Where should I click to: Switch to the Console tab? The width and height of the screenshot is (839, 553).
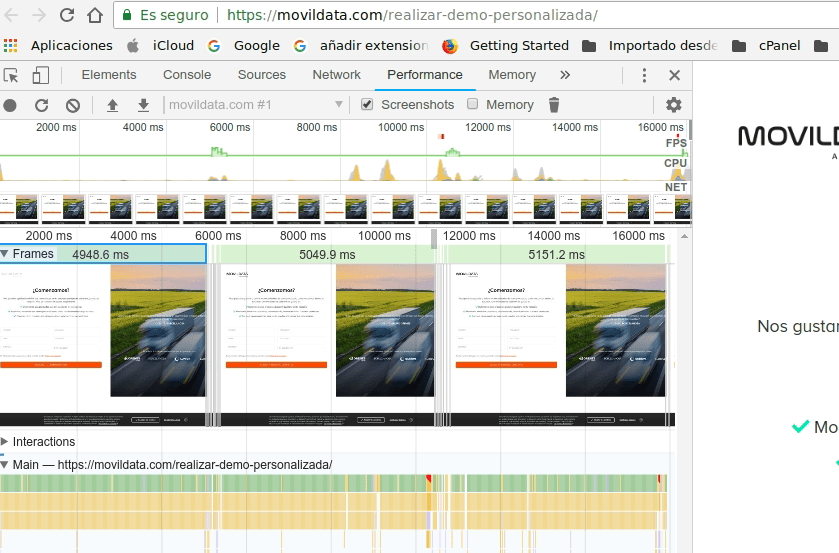click(187, 75)
